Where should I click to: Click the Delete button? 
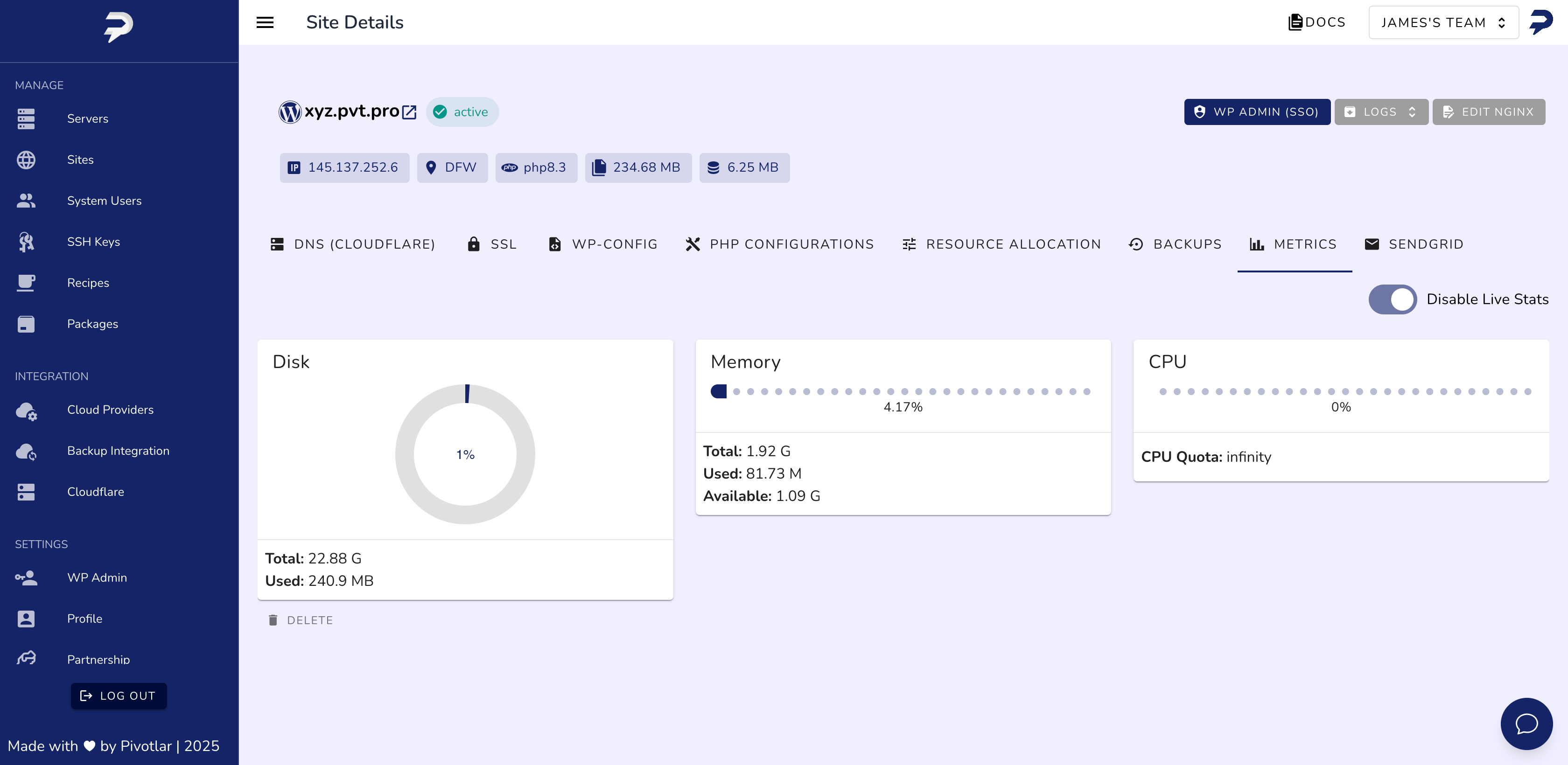click(x=301, y=620)
